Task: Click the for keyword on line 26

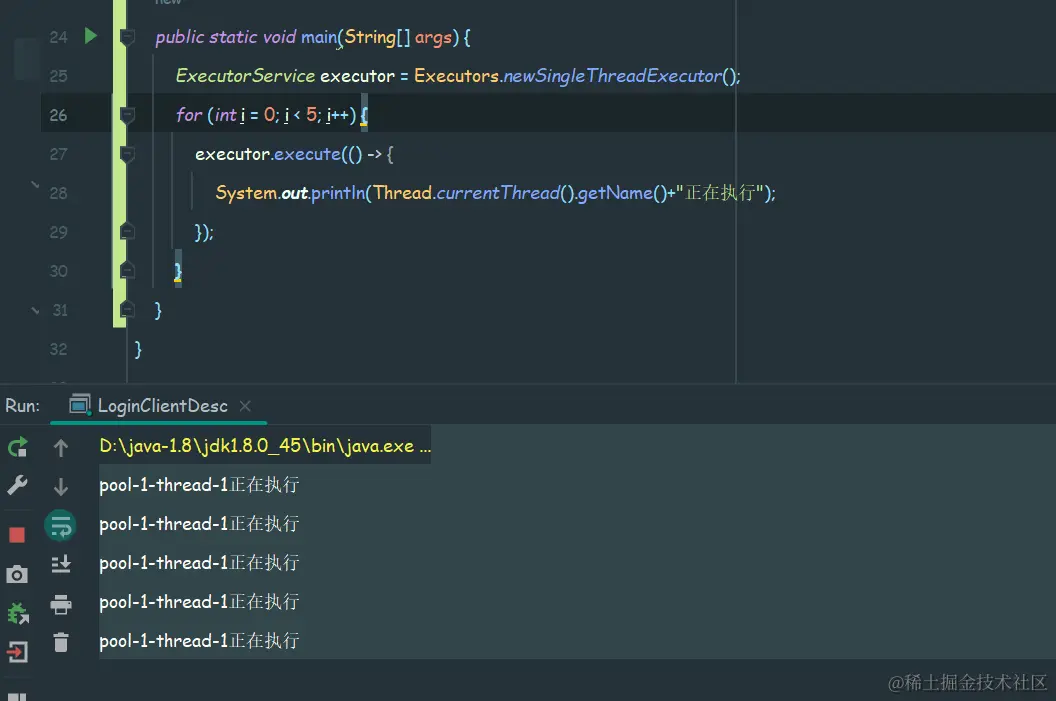Action: point(189,115)
